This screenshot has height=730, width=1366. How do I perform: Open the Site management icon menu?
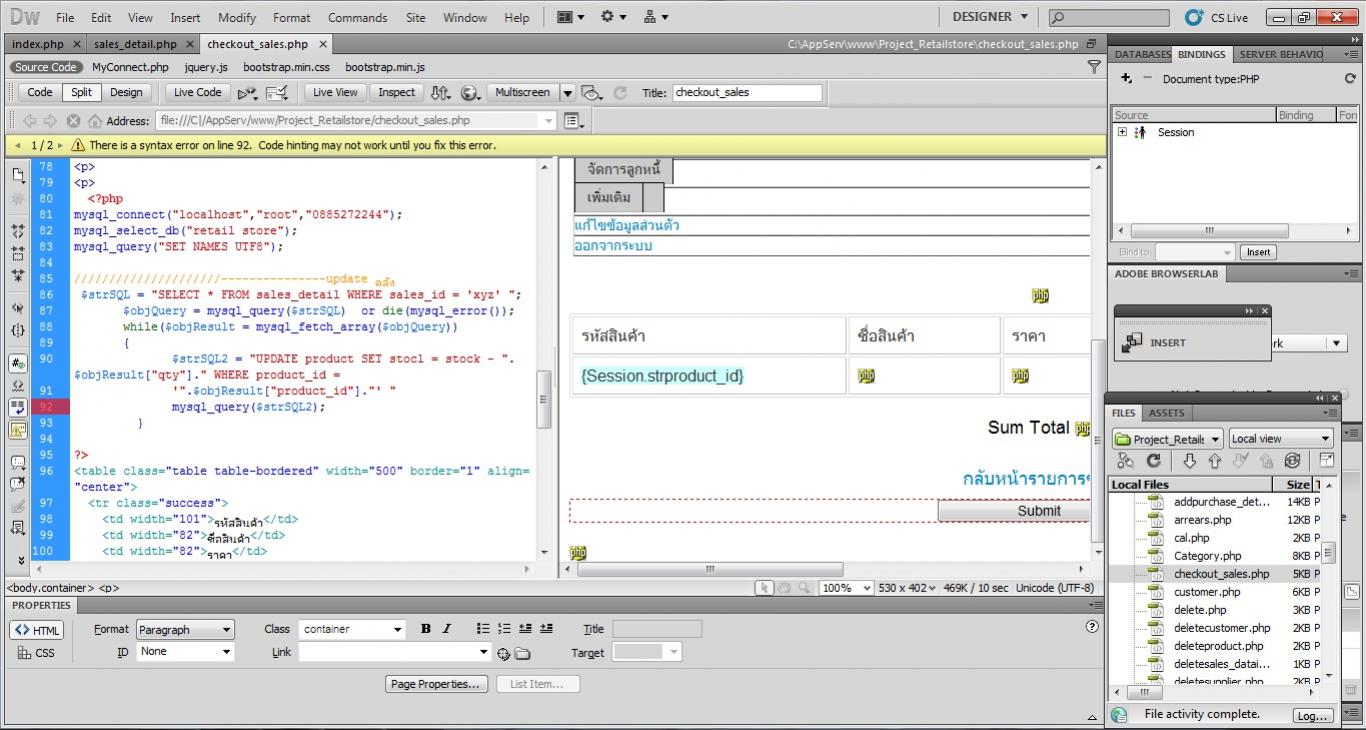pos(656,17)
